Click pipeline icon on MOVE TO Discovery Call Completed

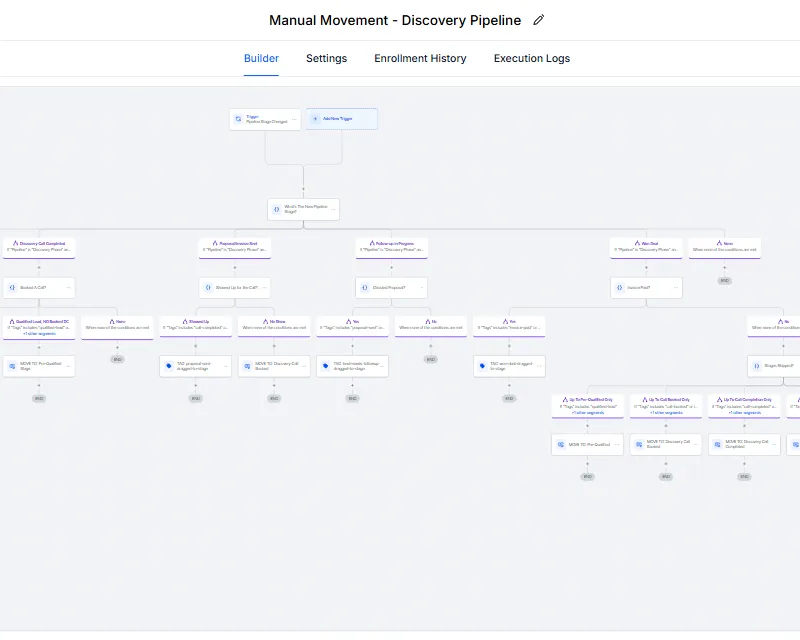717,445
